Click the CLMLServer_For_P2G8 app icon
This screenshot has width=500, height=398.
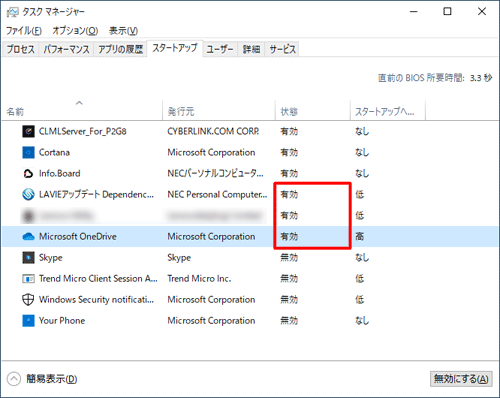point(28,131)
